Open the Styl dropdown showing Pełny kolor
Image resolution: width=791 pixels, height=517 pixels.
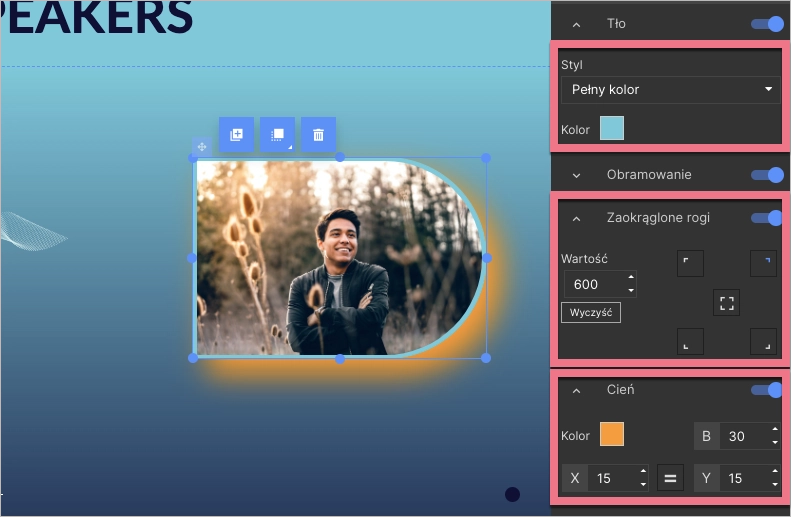pyautogui.click(x=670, y=90)
